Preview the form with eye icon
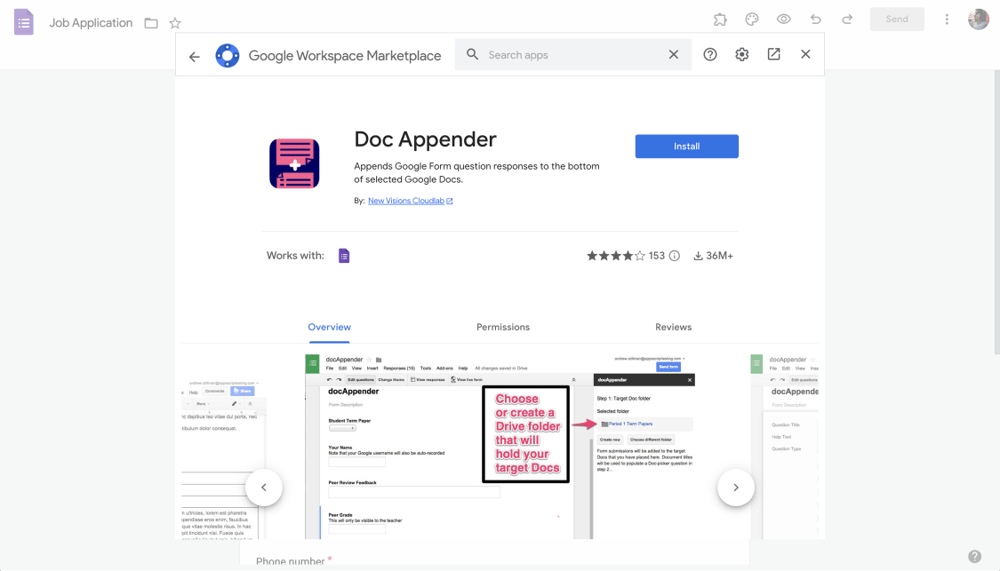1000x571 pixels. point(784,20)
